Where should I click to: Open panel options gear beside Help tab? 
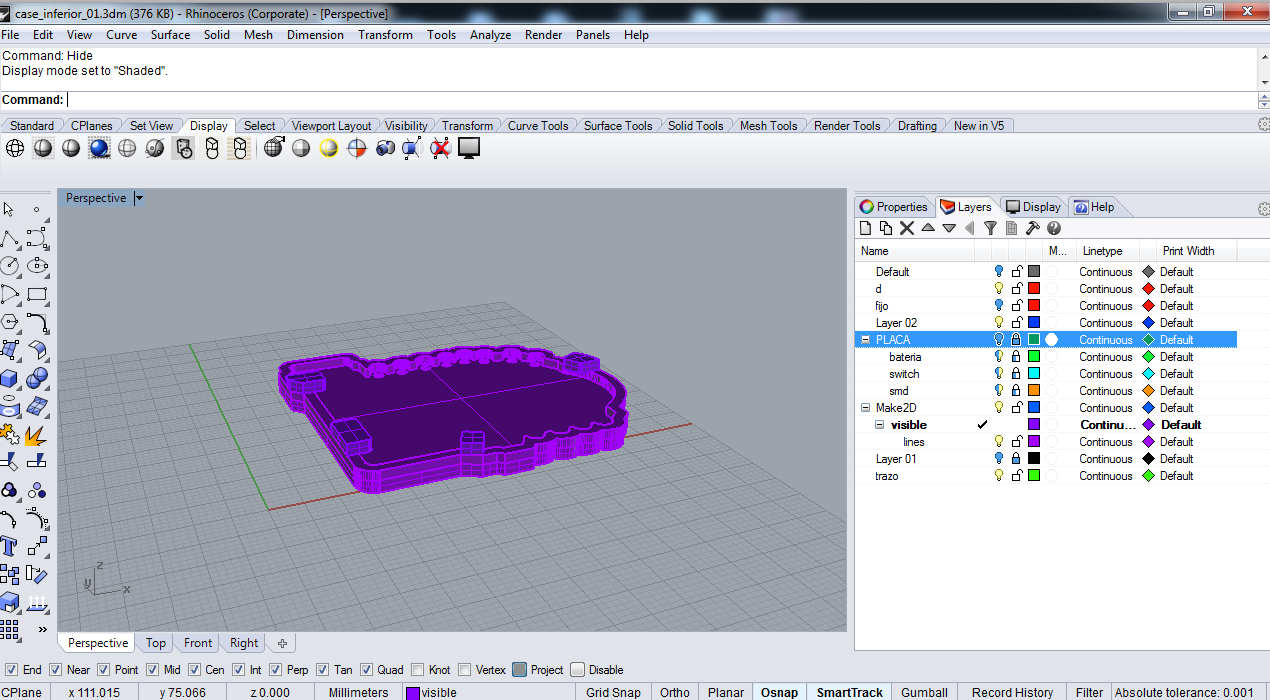[1263, 208]
